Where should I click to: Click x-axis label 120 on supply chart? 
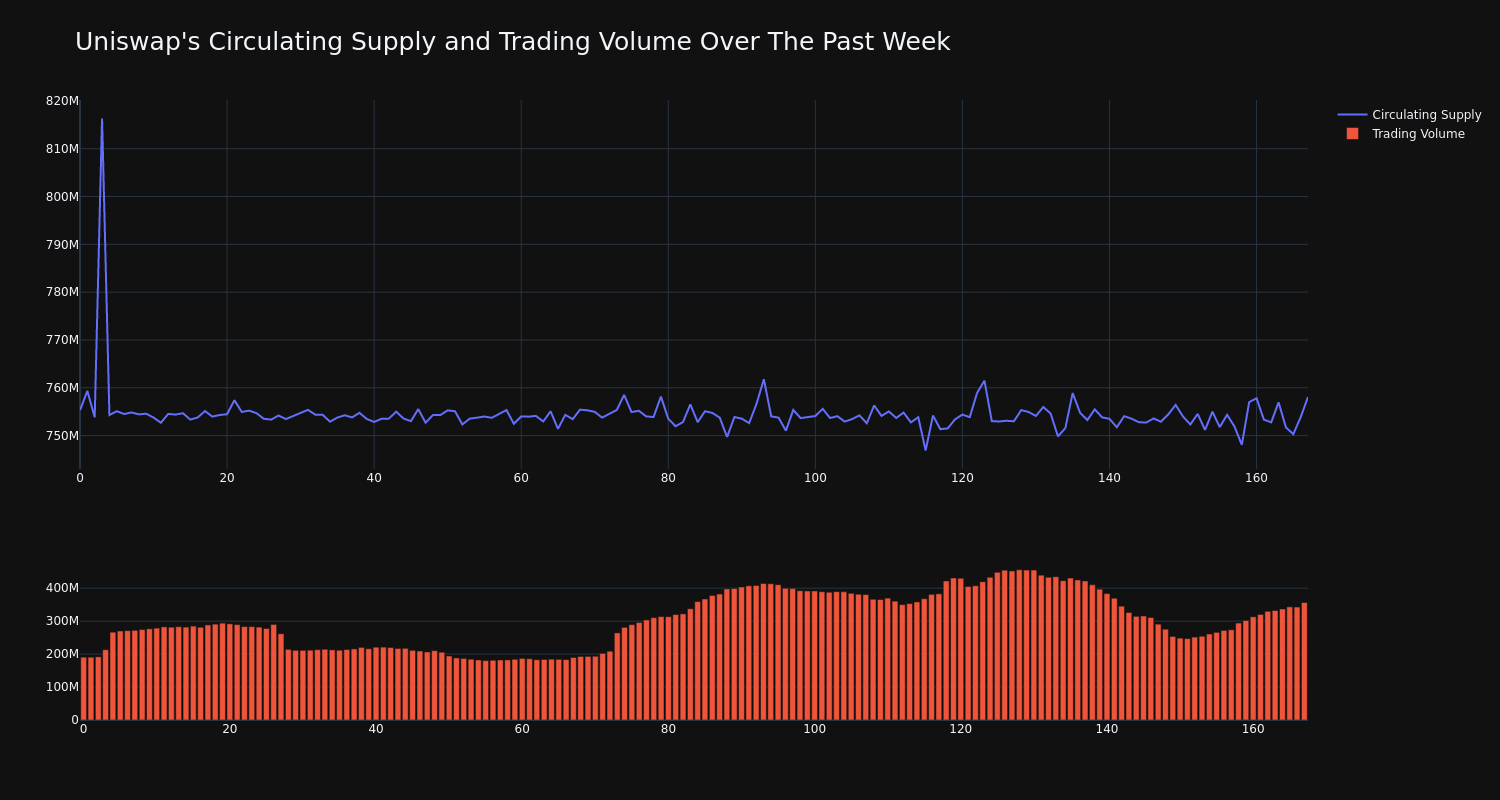tap(962, 478)
